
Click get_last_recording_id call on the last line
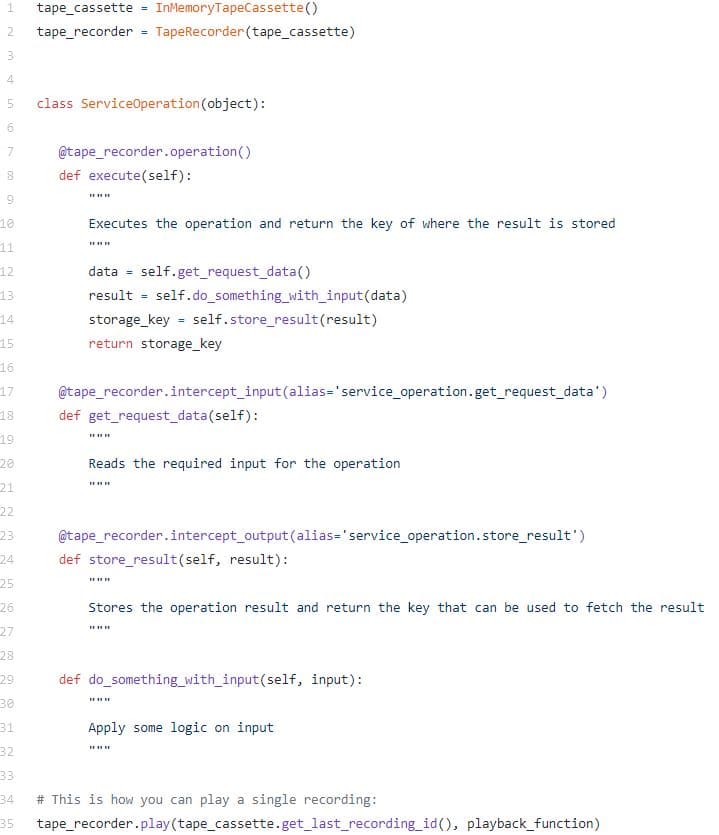pos(359,824)
